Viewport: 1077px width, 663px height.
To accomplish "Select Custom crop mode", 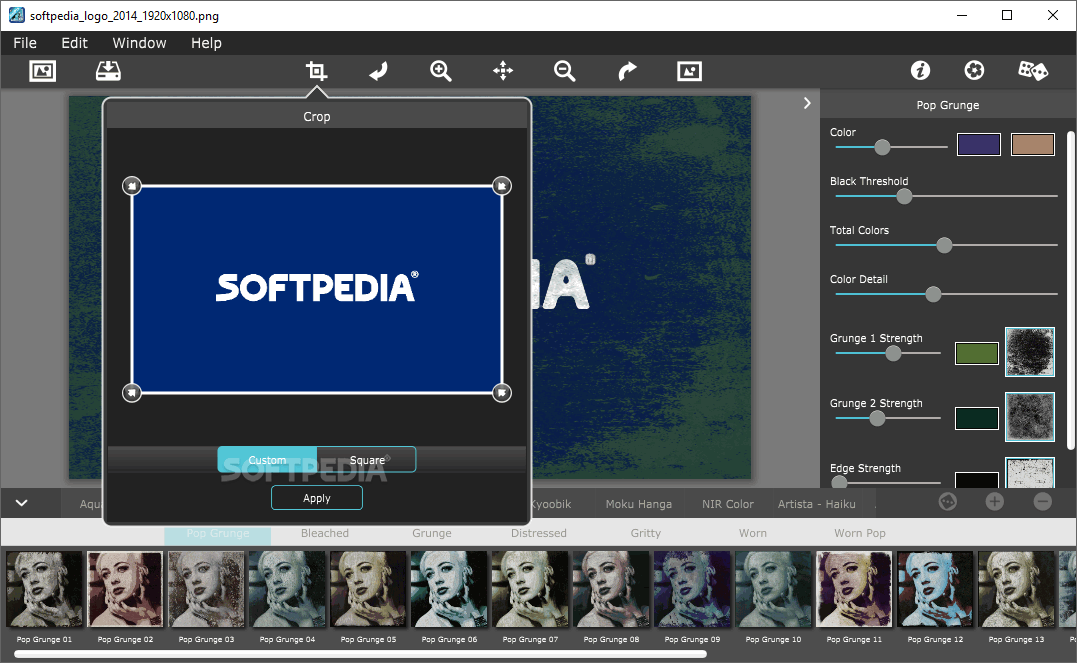I will (x=267, y=460).
